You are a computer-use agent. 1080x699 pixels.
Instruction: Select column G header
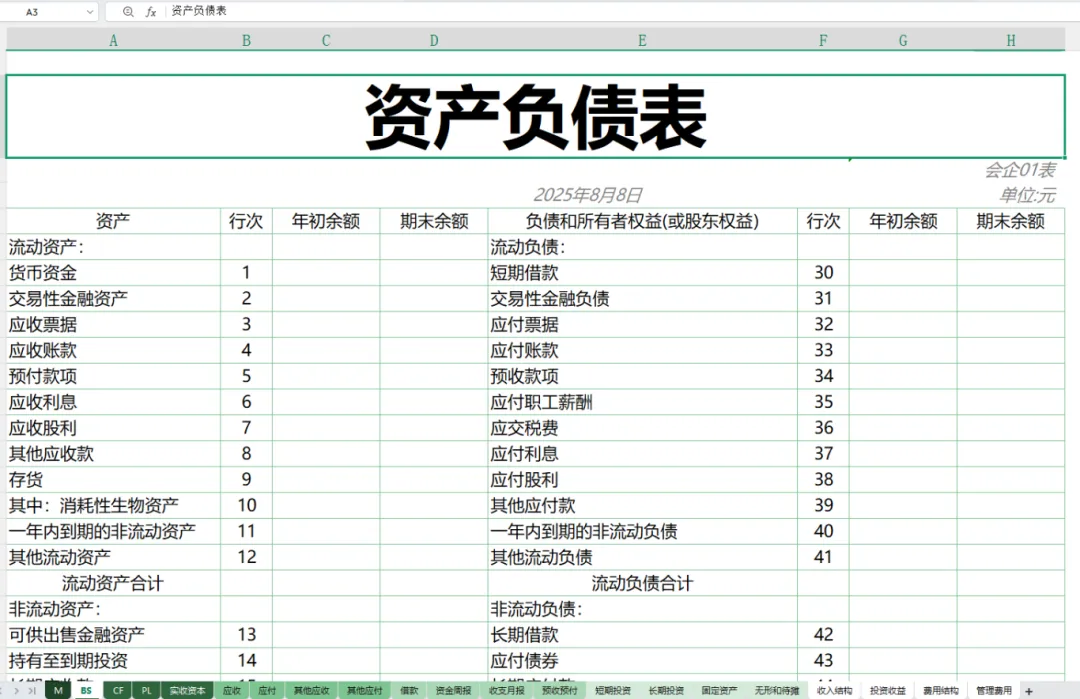(x=903, y=41)
